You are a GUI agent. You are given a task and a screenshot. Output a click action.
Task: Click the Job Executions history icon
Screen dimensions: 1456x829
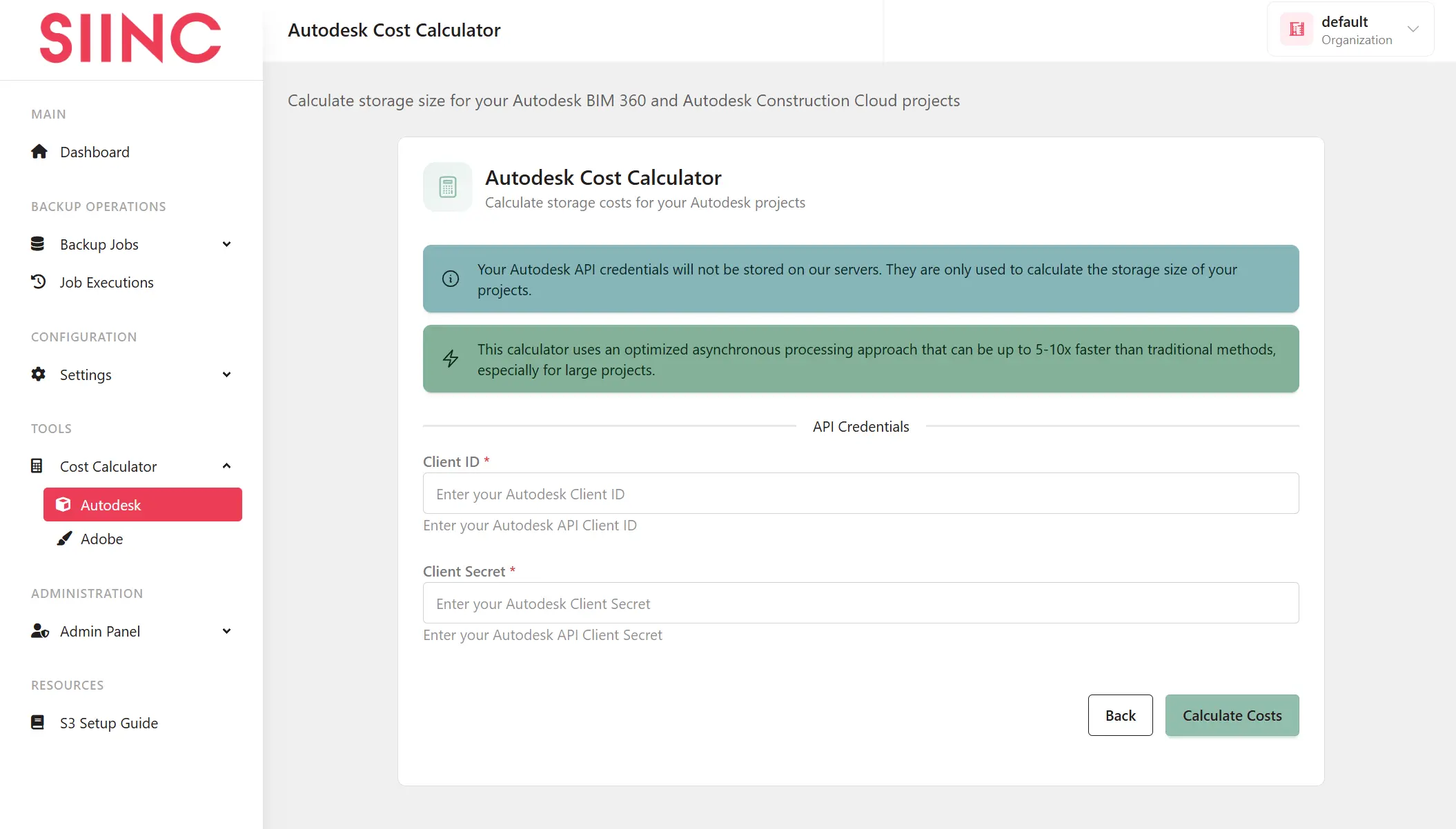click(x=38, y=282)
